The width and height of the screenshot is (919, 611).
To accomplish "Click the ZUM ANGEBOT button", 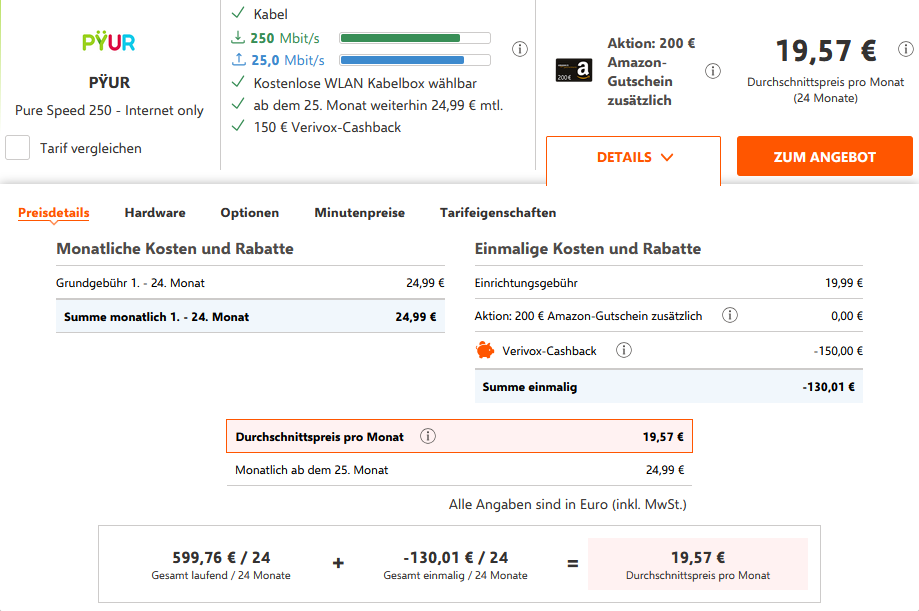I will [x=825, y=157].
